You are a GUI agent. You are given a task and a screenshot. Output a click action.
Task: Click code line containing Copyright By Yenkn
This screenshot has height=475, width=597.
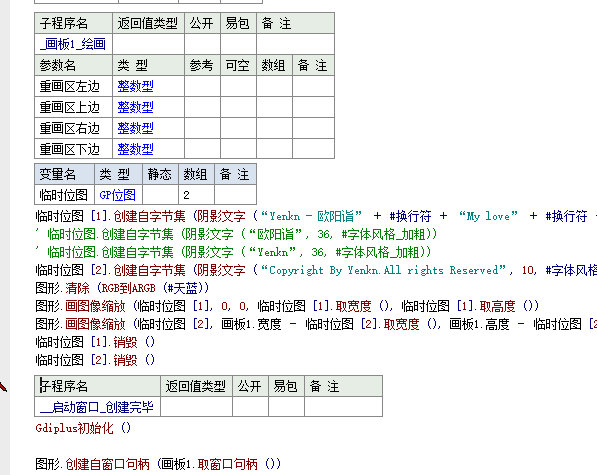pyautogui.click(x=316, y=270)
